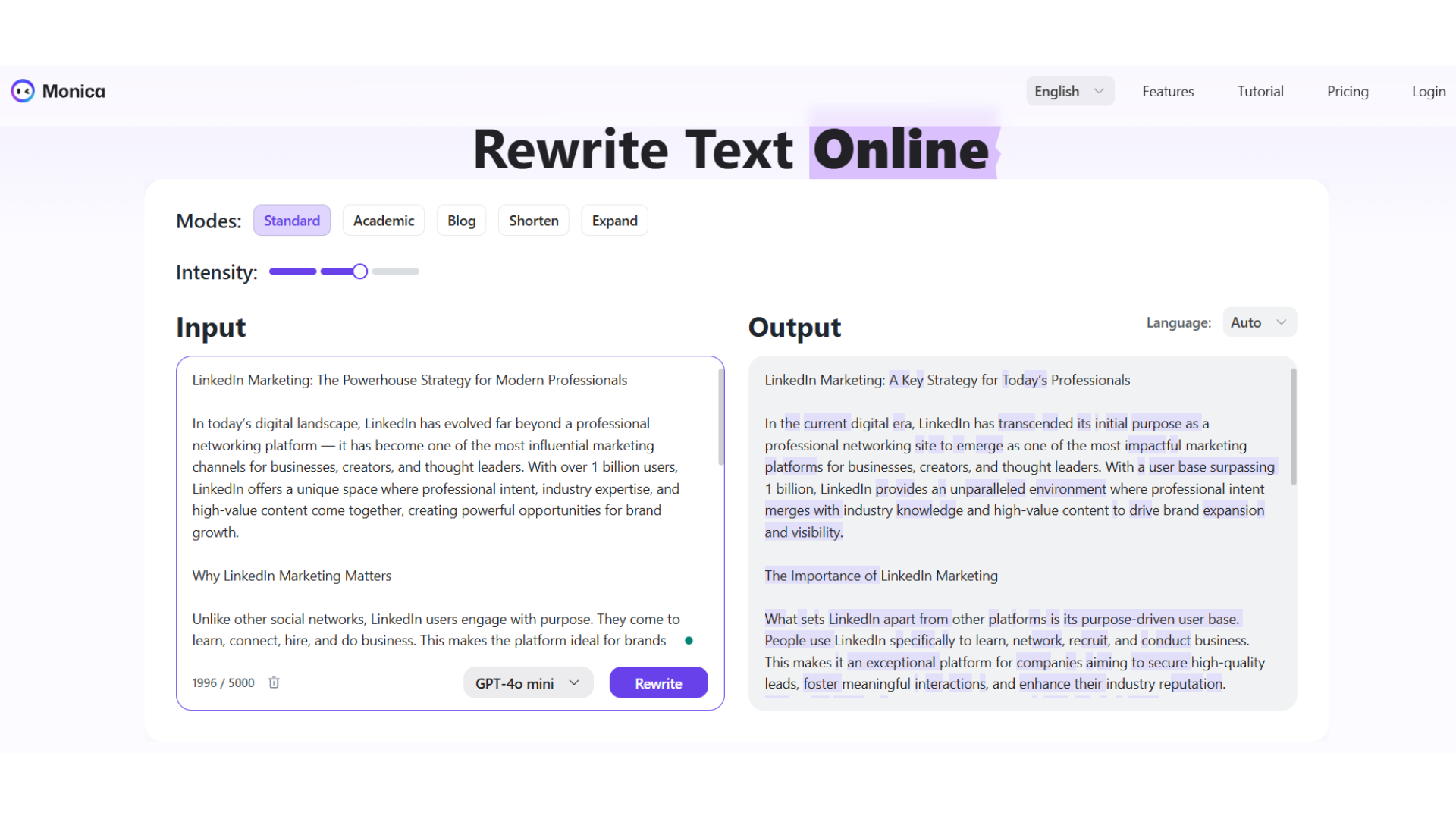Click the Monica logo icon

[x=23, y=91]
